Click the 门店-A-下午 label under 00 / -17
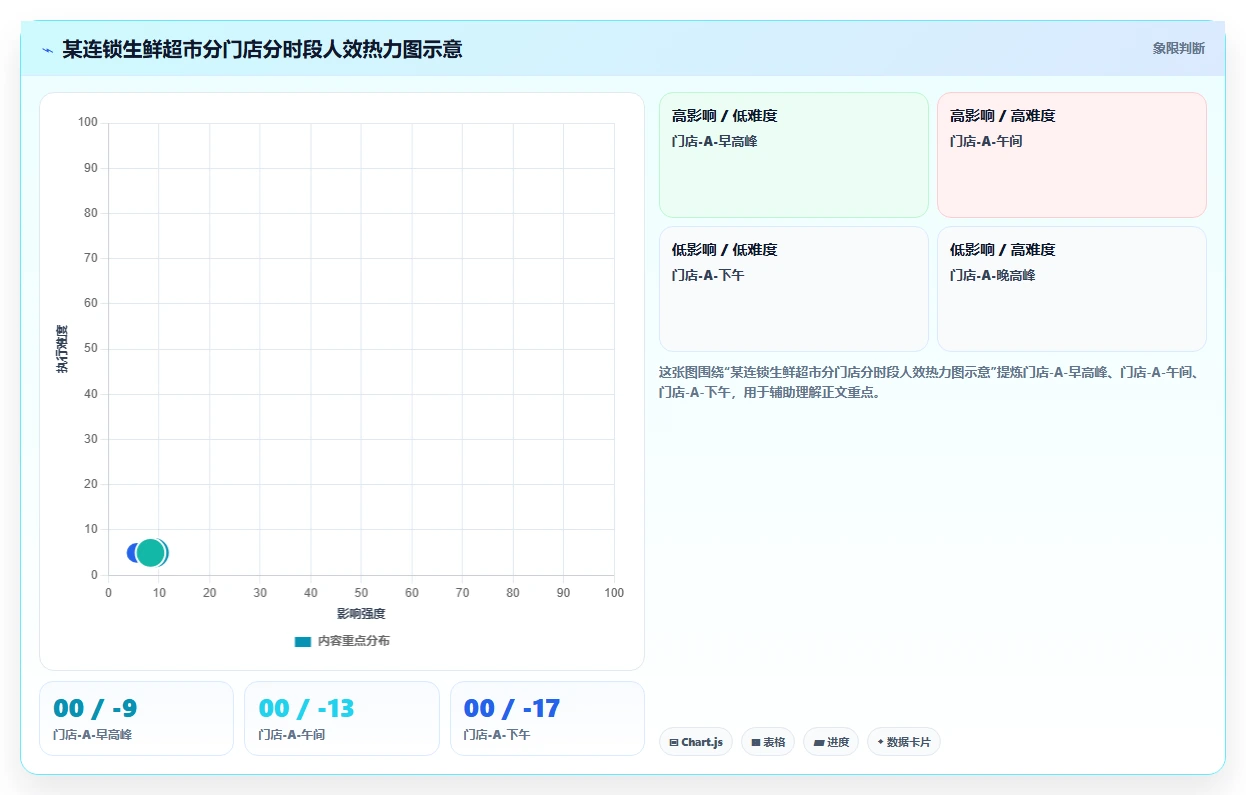 tap(497, 735)
